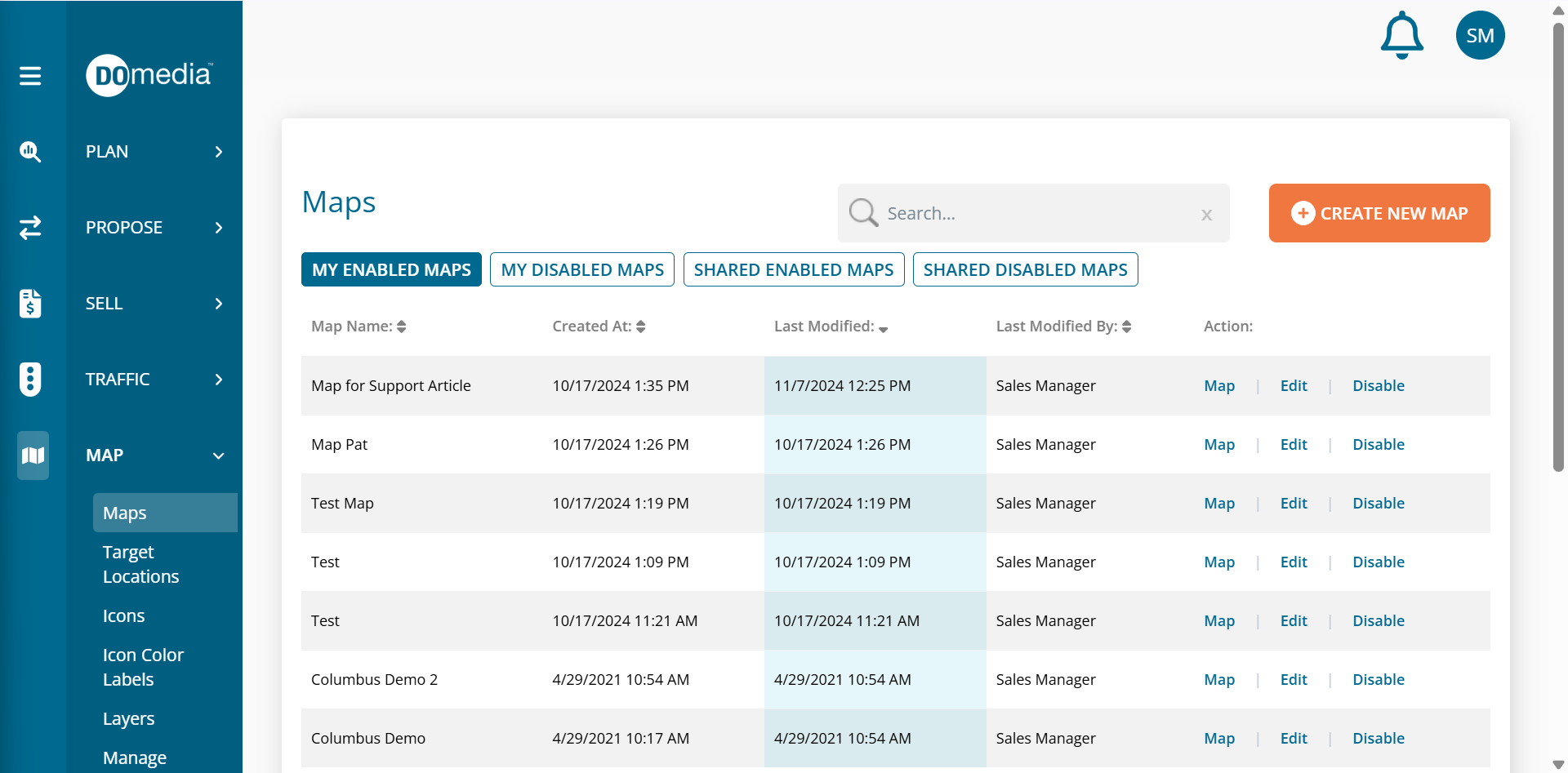Viewport: 1568px width, 773px height.
Task: Click the Traffic light icon
Action: point(30,380)
